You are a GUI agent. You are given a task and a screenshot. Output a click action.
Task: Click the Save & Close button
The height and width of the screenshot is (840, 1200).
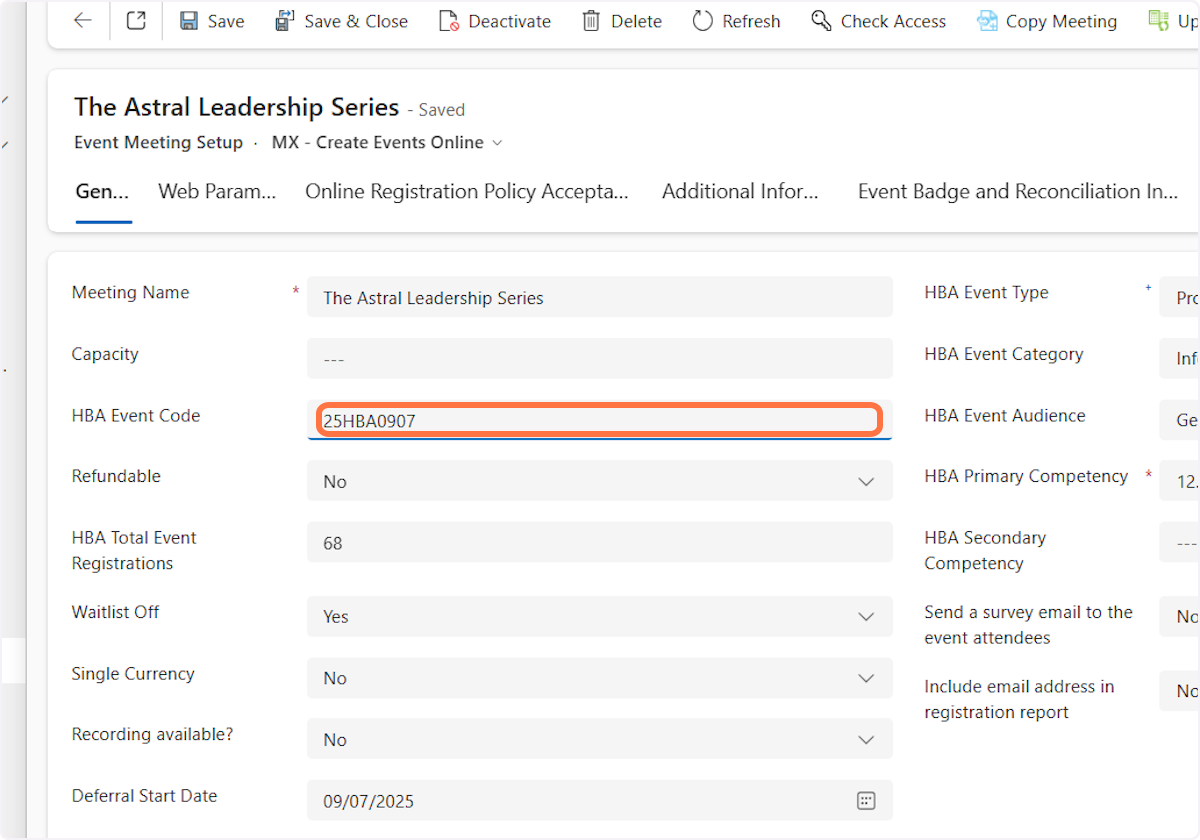pyautogui.click(x=341, y=21)
